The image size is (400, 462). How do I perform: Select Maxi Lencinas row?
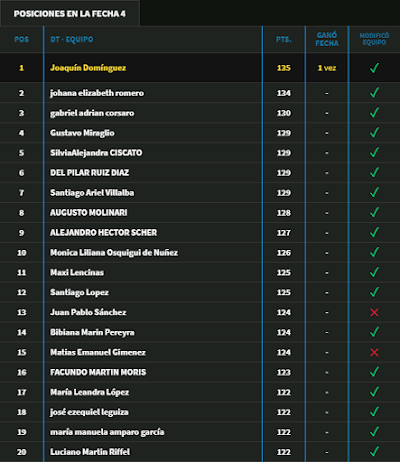[200, 272]
